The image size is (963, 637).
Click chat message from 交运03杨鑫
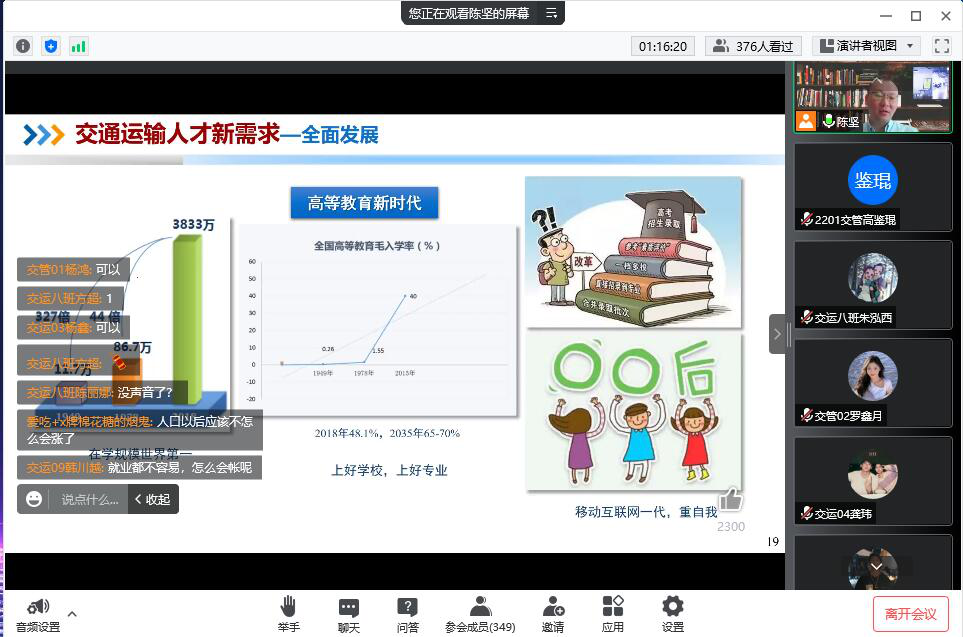point(73,327)
